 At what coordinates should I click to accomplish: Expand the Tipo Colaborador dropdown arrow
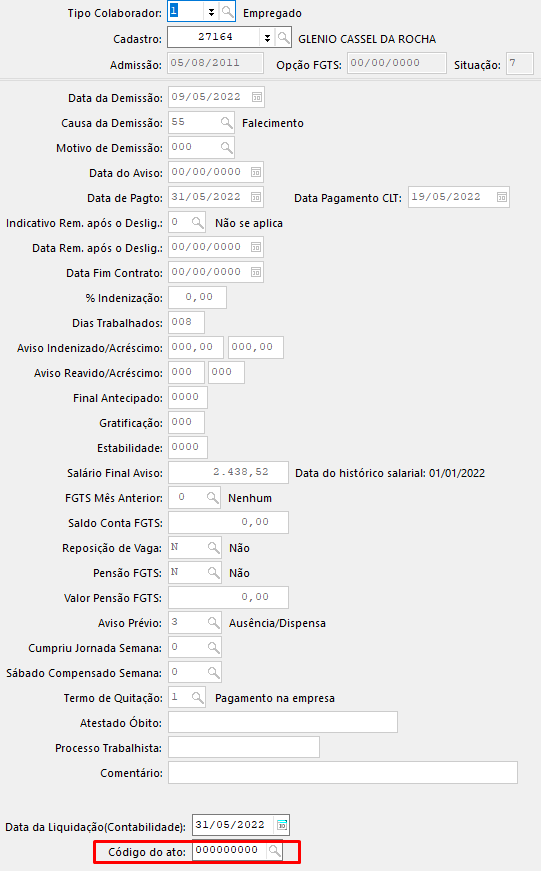211,12
